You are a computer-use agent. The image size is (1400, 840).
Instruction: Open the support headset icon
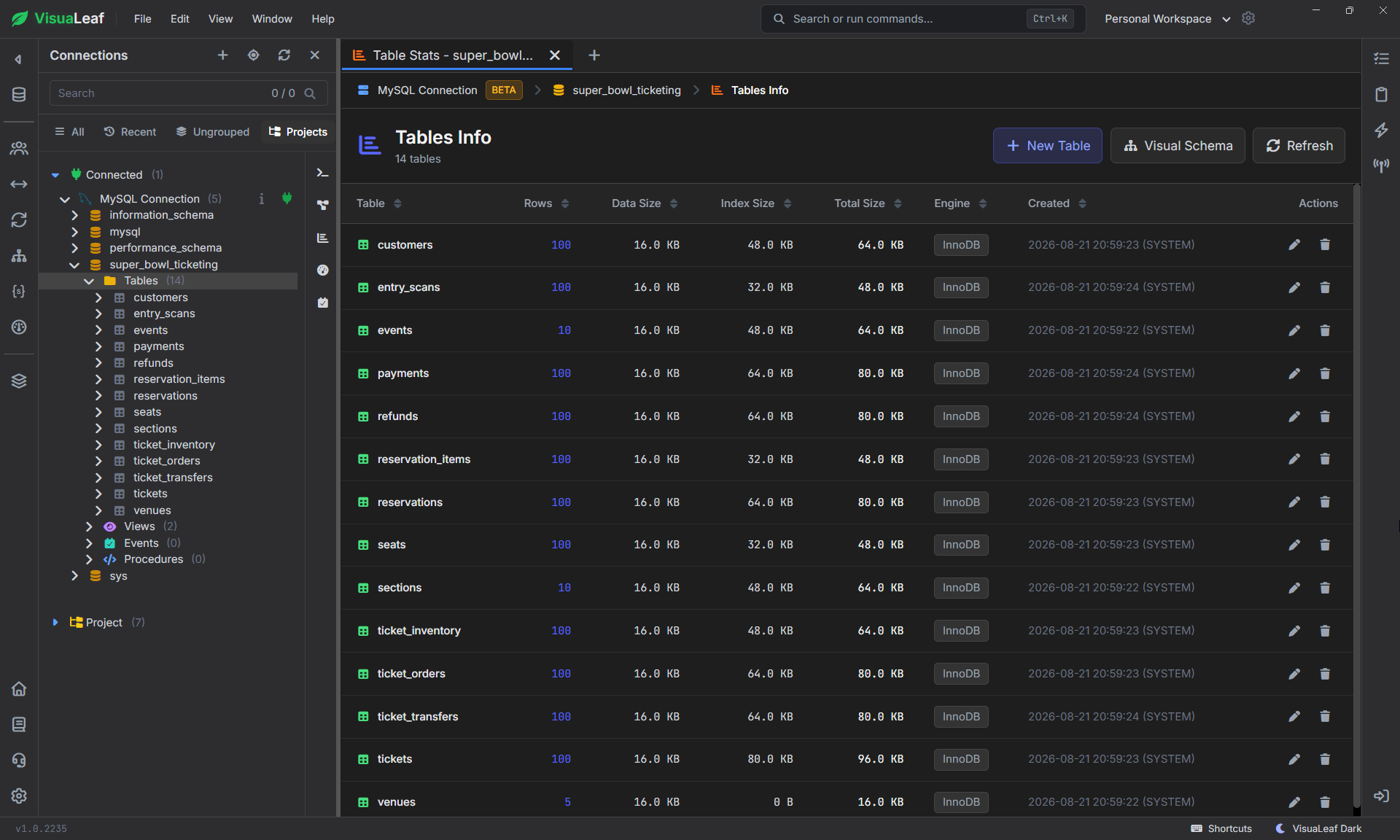pos(19,760)
